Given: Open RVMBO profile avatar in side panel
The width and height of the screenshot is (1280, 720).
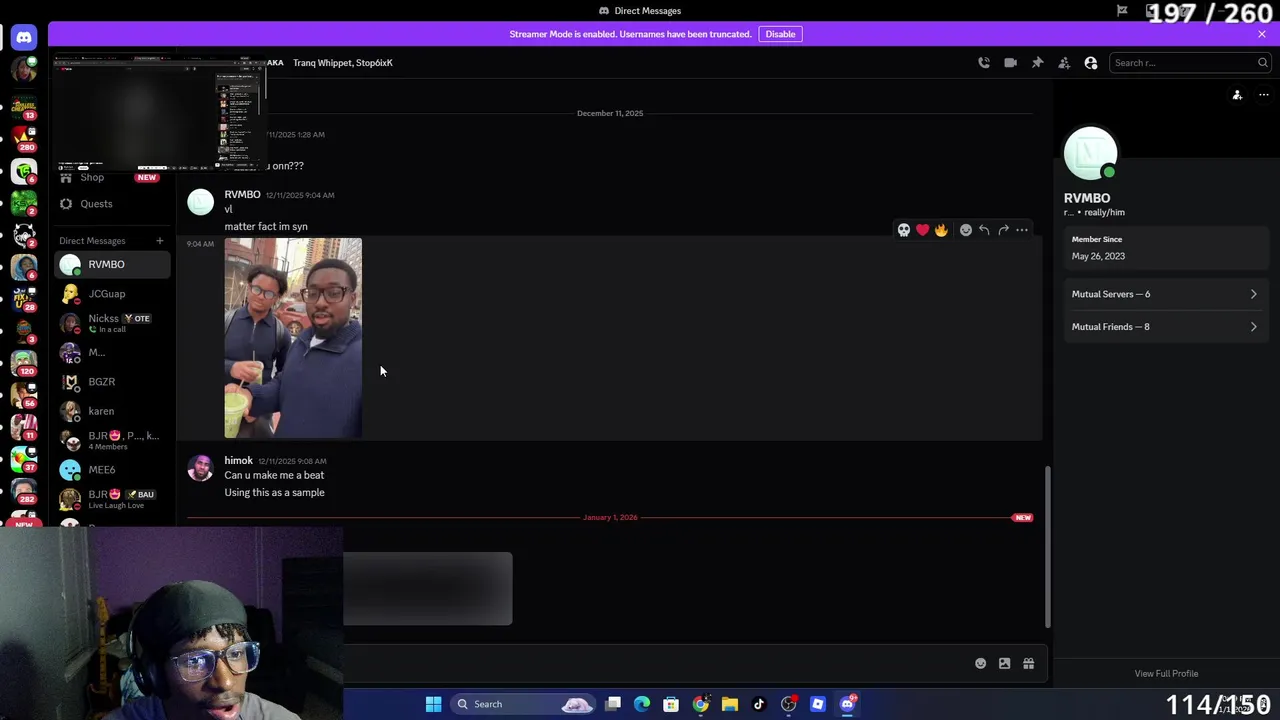Looking at the screenshot, I should pos(1091,153).
